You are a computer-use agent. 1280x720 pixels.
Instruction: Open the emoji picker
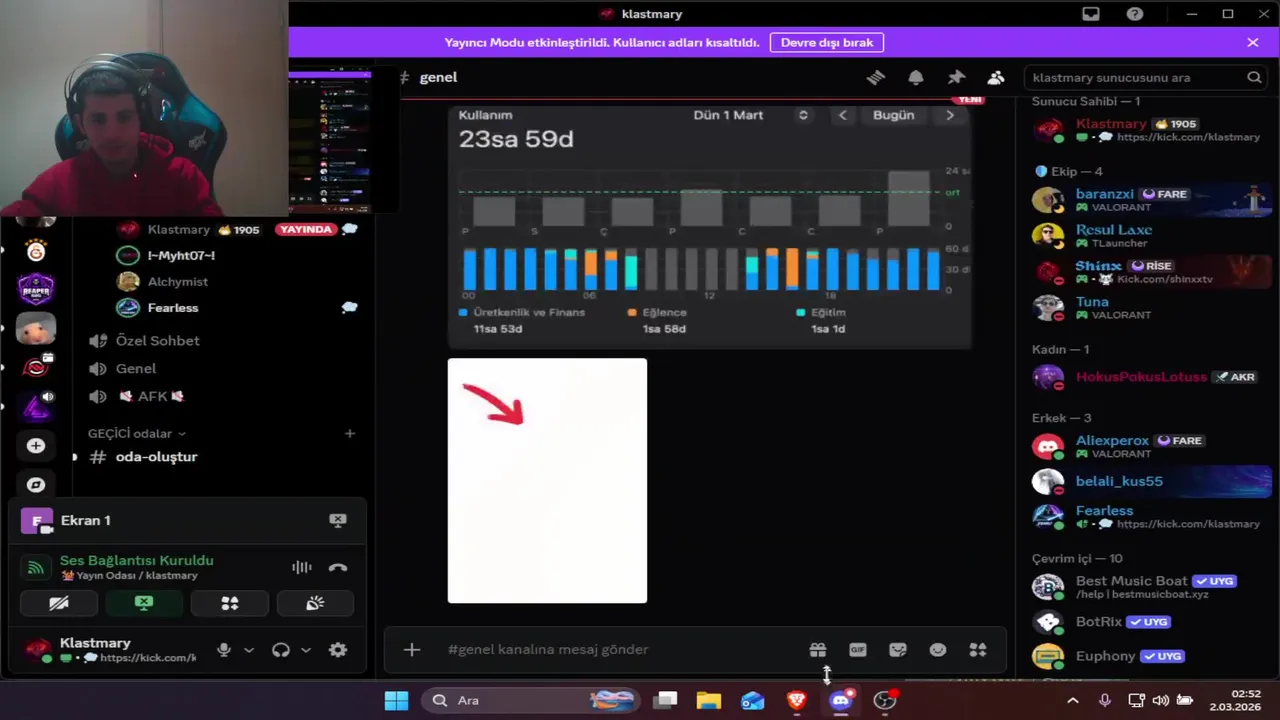pyautogui.click(x=938, y=650)
